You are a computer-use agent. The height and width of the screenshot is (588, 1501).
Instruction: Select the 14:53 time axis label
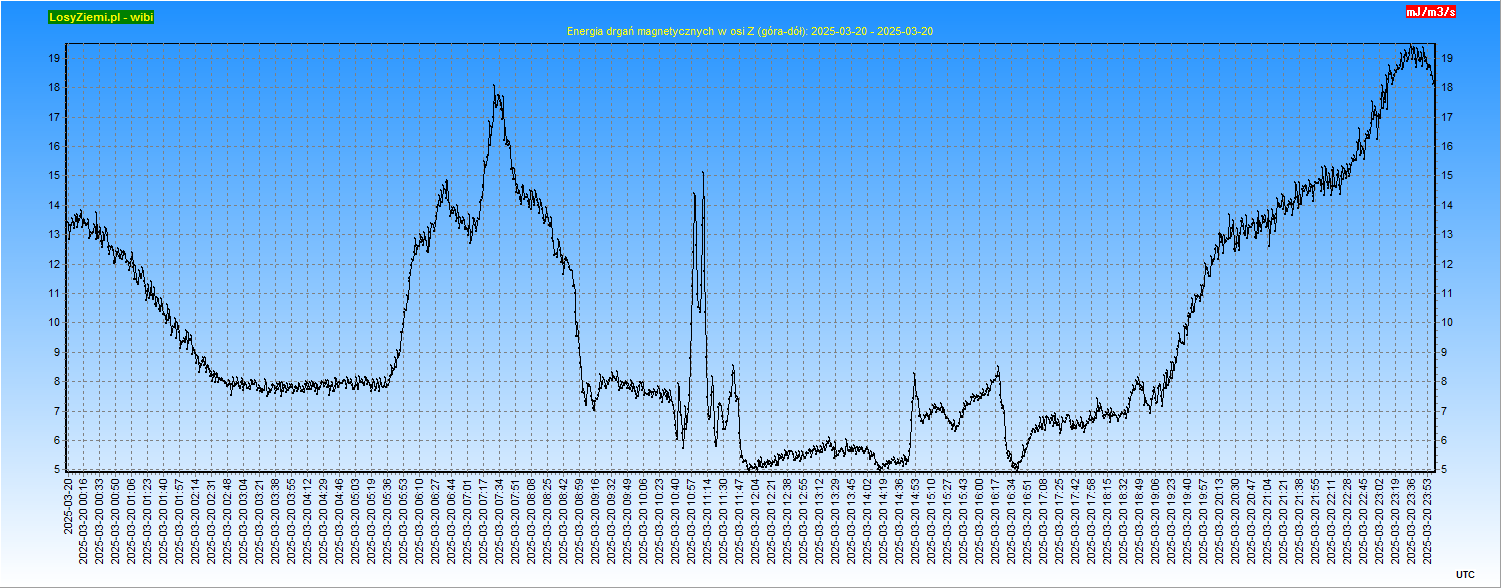[915, 520]
